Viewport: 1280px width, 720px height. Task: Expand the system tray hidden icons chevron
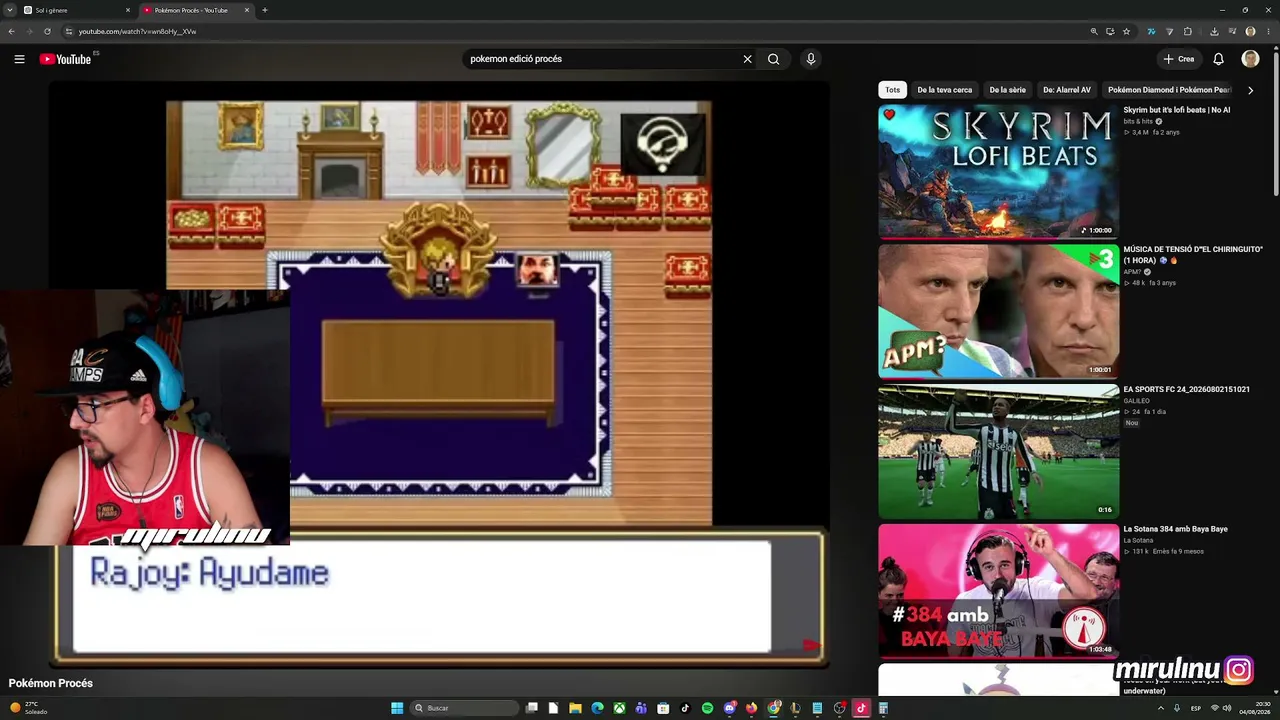tap(1161, 708)
